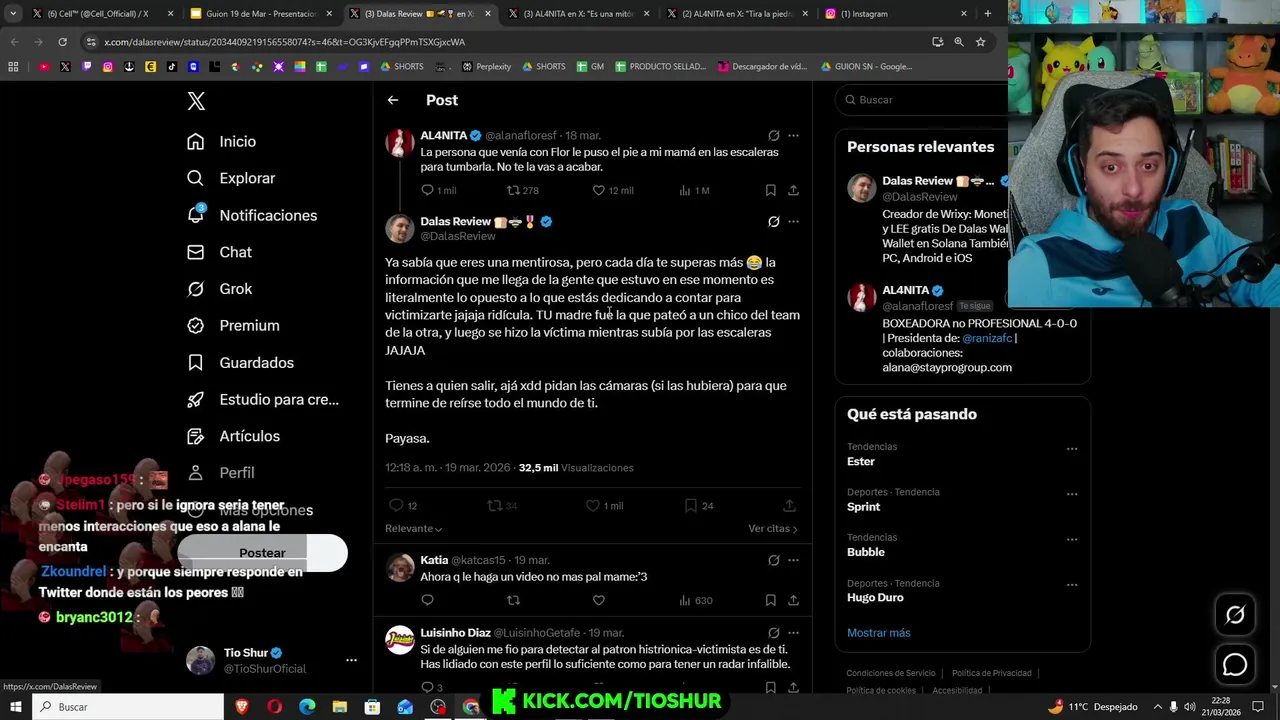Bookmark AL4NITA's quoted post
The height and width of the screenshot is (720, 1280).
770,190
